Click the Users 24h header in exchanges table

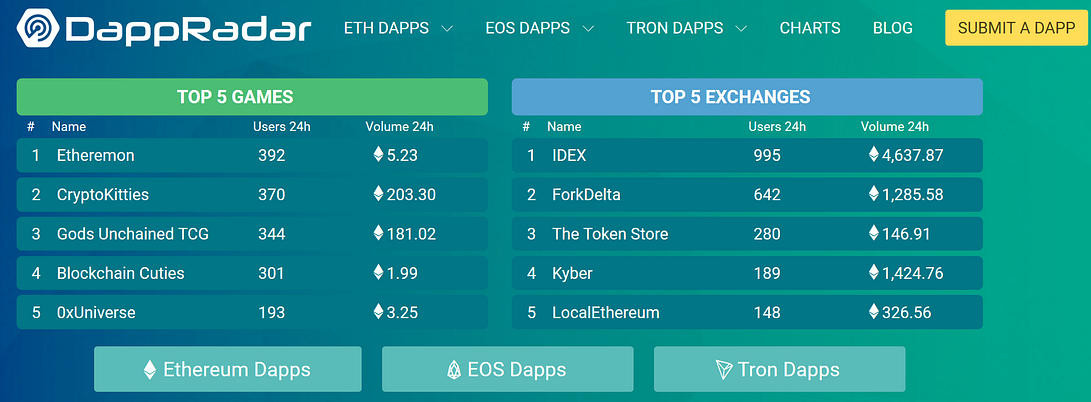point(777,127)
